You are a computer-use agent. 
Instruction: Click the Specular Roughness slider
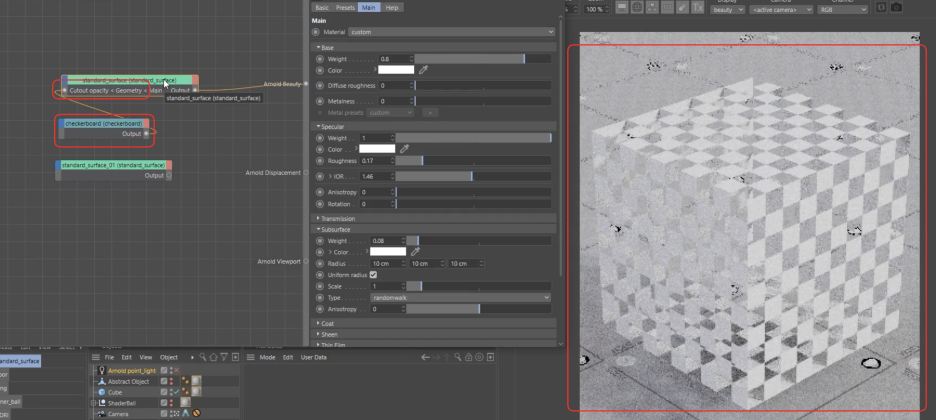tap(473, 161)
